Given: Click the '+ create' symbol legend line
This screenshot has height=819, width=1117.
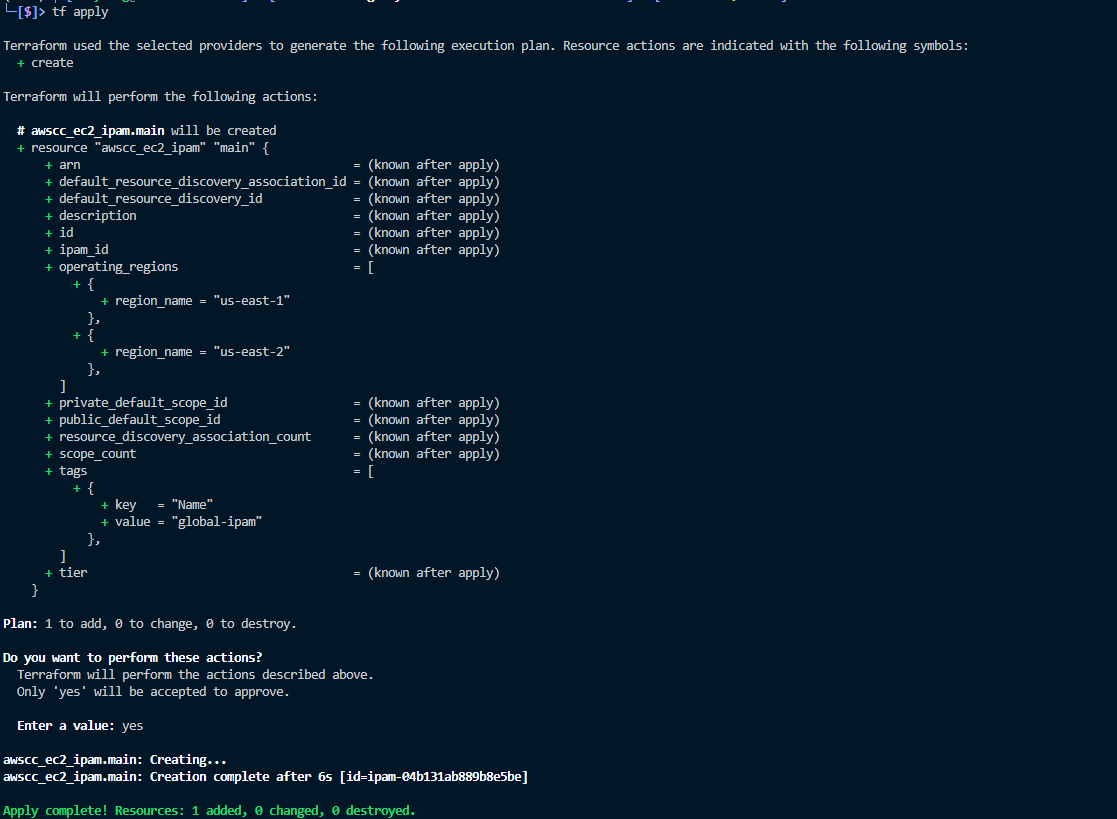Looking at the screenshot, I should coord(45,63).
